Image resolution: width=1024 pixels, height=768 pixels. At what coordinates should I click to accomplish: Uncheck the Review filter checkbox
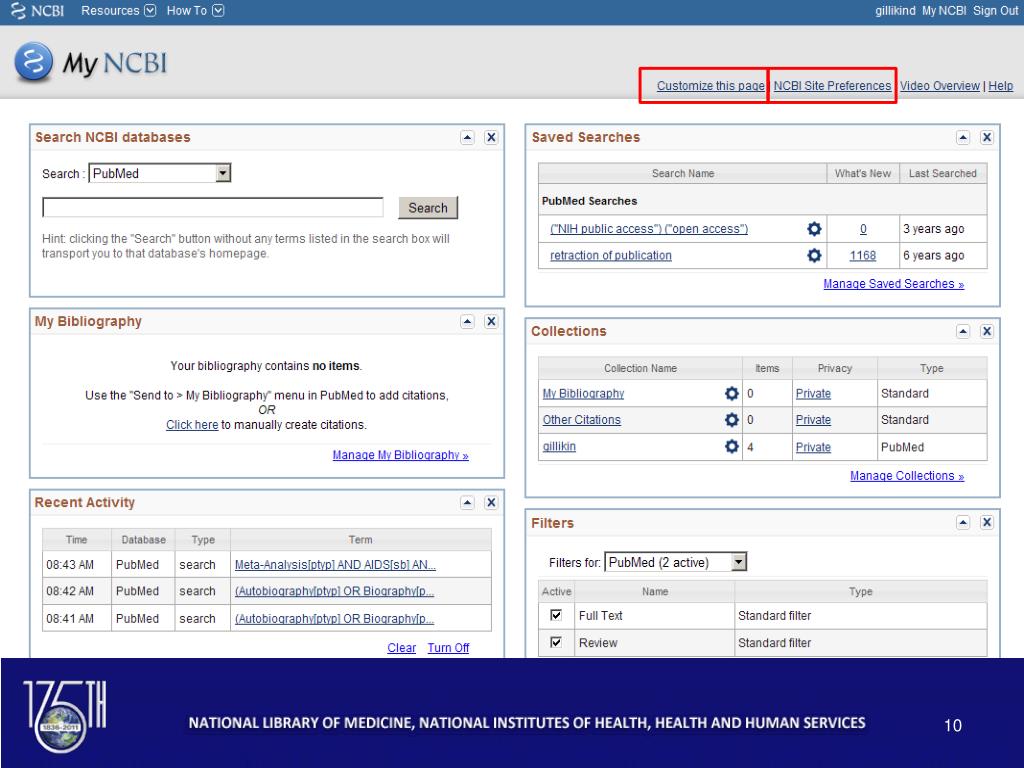click(556, 642)
